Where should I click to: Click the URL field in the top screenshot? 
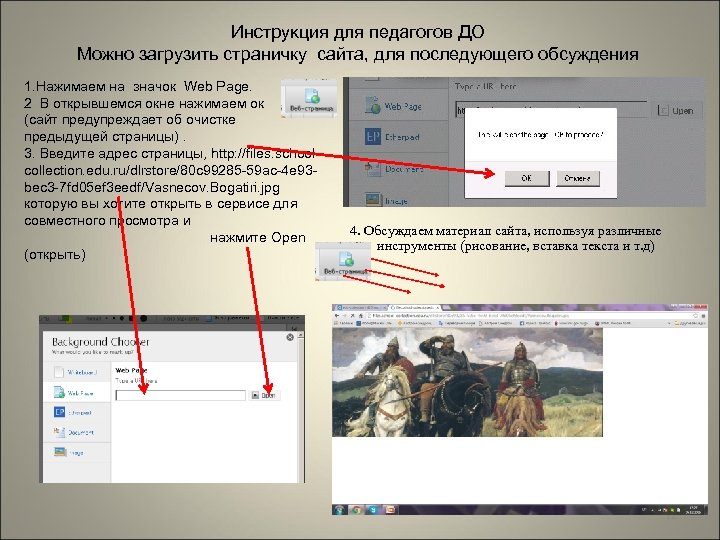(551, 111)
